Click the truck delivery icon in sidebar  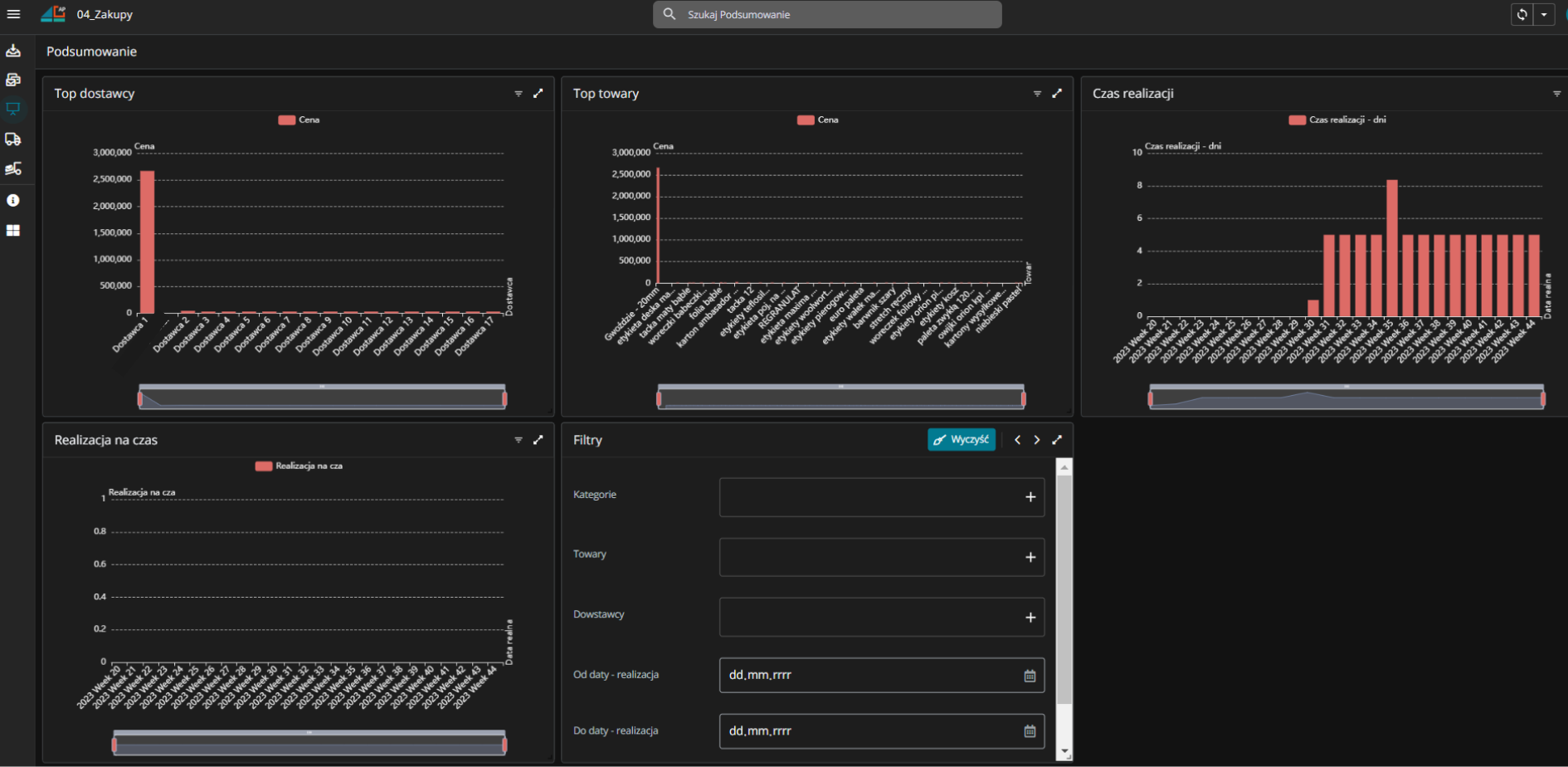[13, 139]
